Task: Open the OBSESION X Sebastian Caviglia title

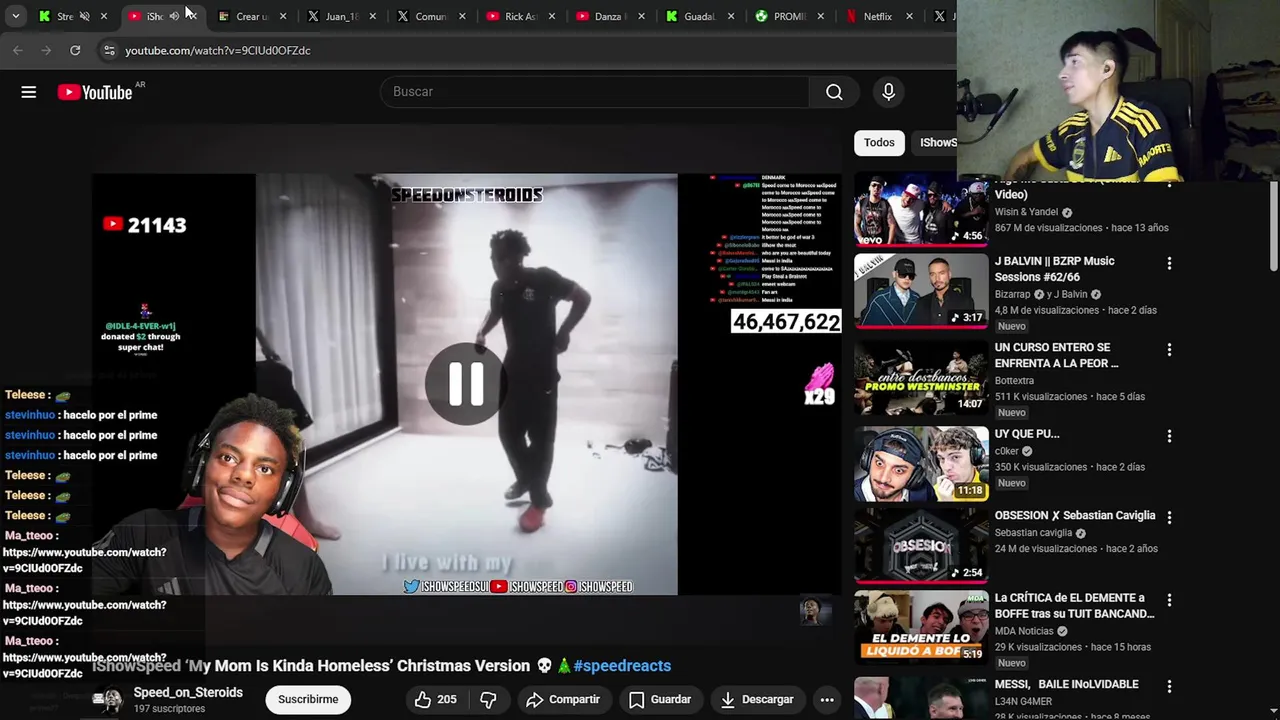Action: [1074, 515]
